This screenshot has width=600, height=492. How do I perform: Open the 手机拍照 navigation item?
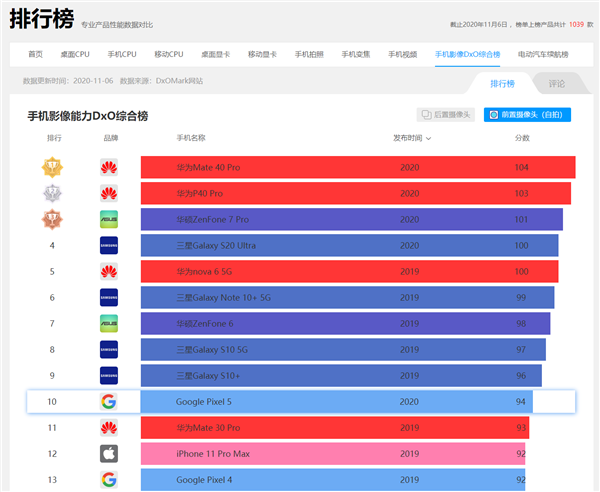pyautogui.click(x=310, y=54)
